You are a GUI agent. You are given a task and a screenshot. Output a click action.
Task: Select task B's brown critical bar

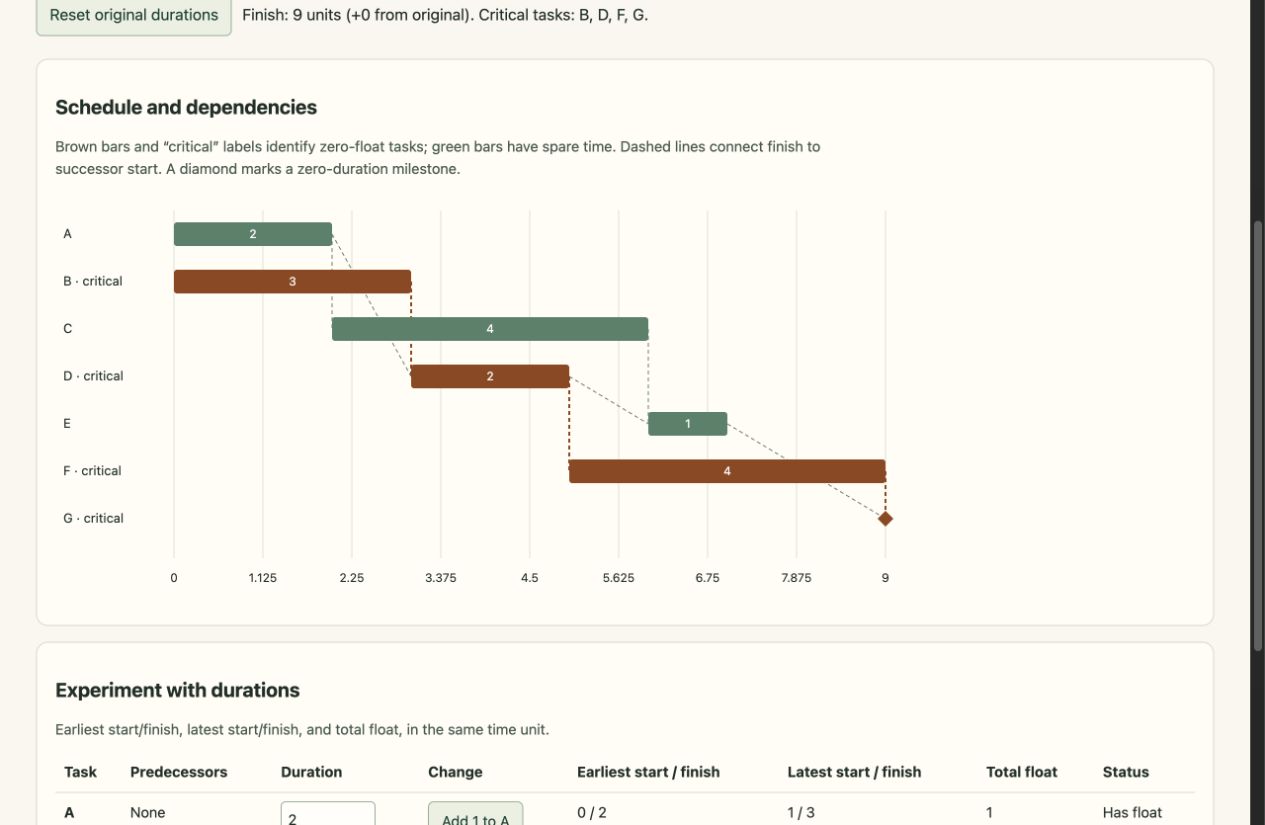pos(292,282)
